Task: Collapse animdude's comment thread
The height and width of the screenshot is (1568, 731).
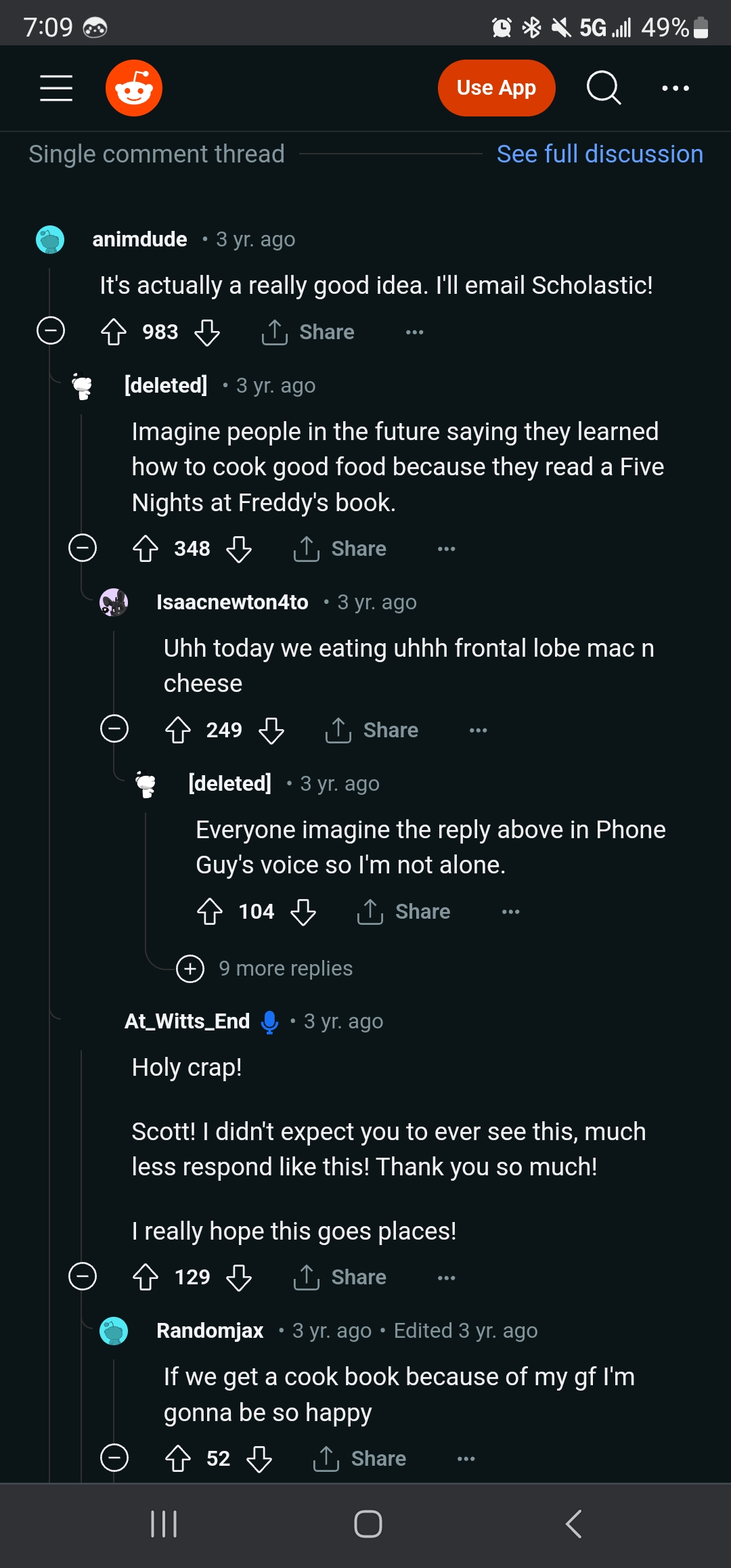Action: pyautogui.click(x=51, y=331)
